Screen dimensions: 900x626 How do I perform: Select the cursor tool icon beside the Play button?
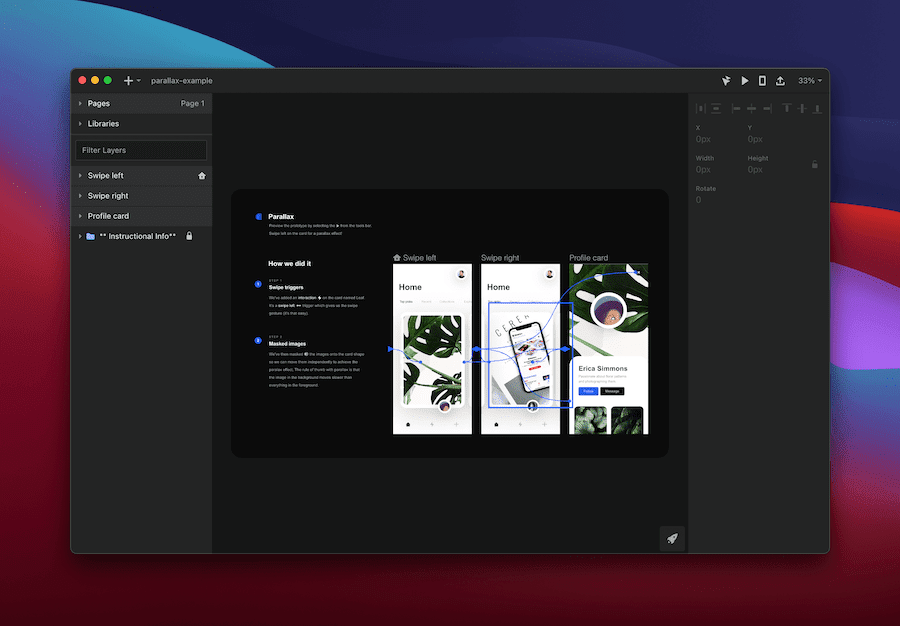[725, 80]
